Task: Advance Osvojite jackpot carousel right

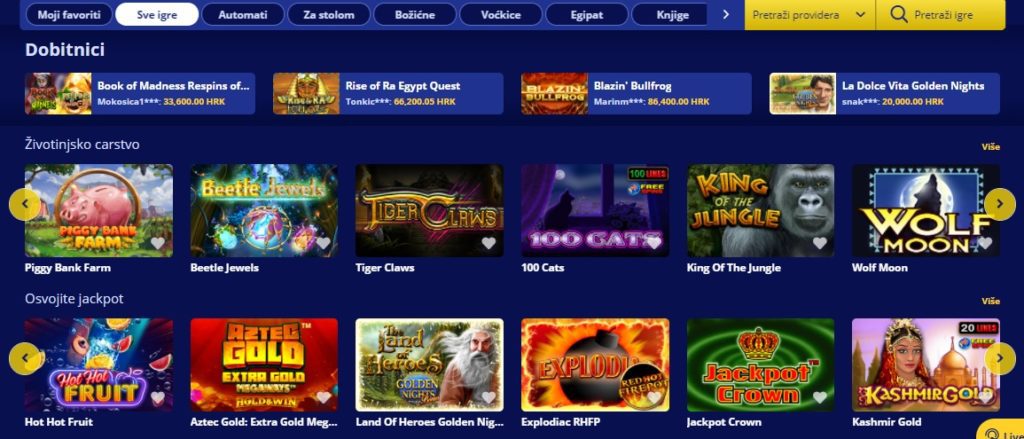Action: [1000, 359]
